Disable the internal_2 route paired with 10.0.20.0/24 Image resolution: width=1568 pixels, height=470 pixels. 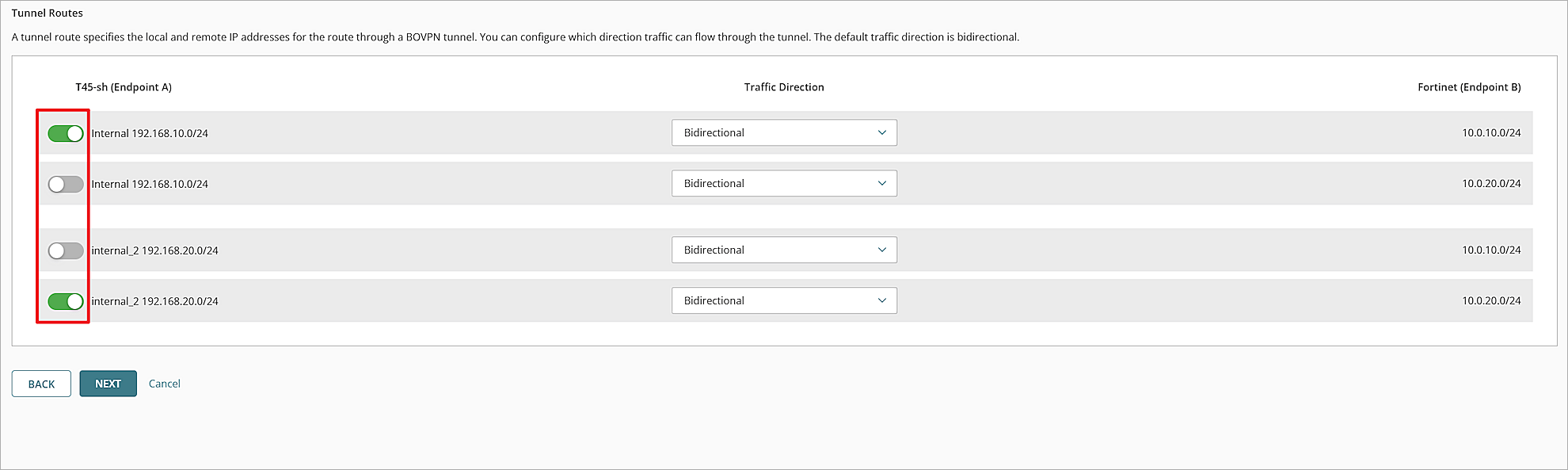(x=66, y=300)
